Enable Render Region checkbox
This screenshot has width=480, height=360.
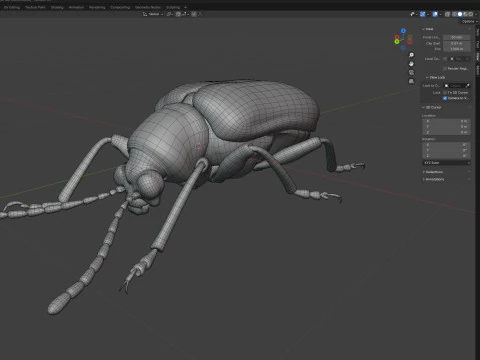click(x=445, y=68)
